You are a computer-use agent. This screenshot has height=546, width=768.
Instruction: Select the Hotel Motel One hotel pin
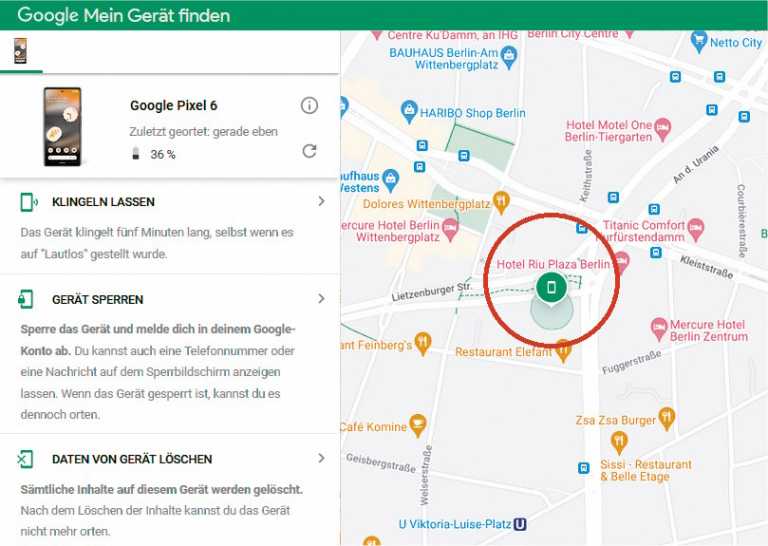pos(662,129)
